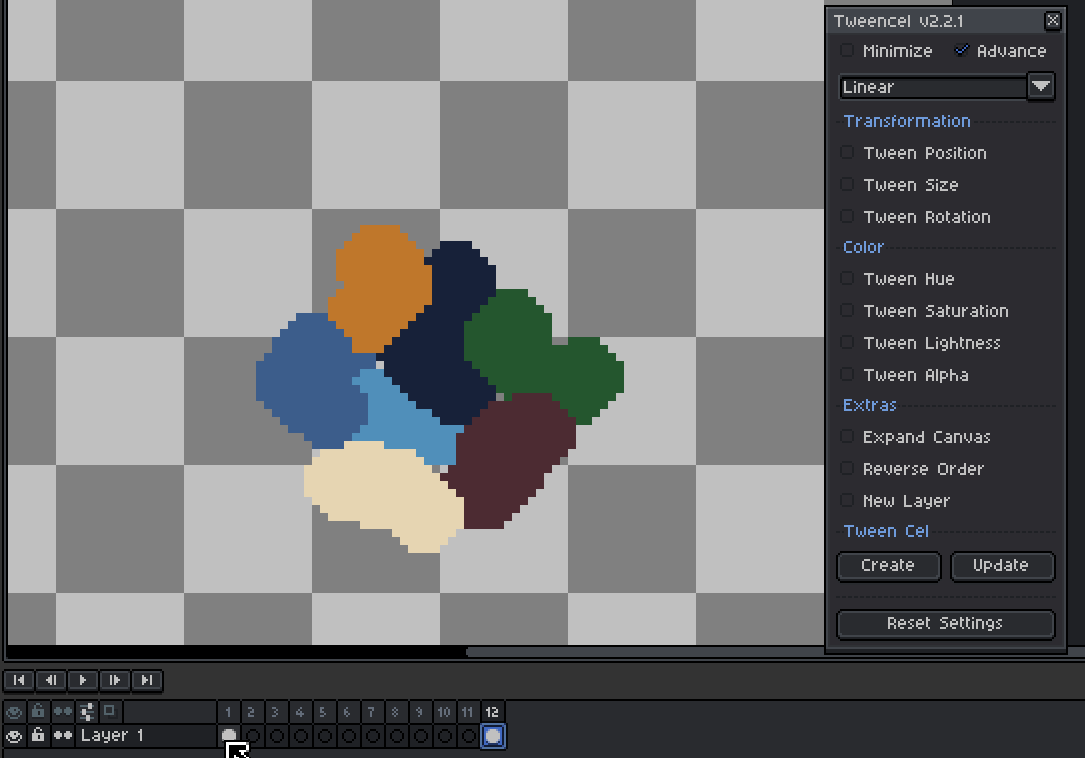This screenshot has width=1085, height=758.
Task: Hide Layer 1 with its eye icon
Action: pyautogui.click(x=14, y=736)
